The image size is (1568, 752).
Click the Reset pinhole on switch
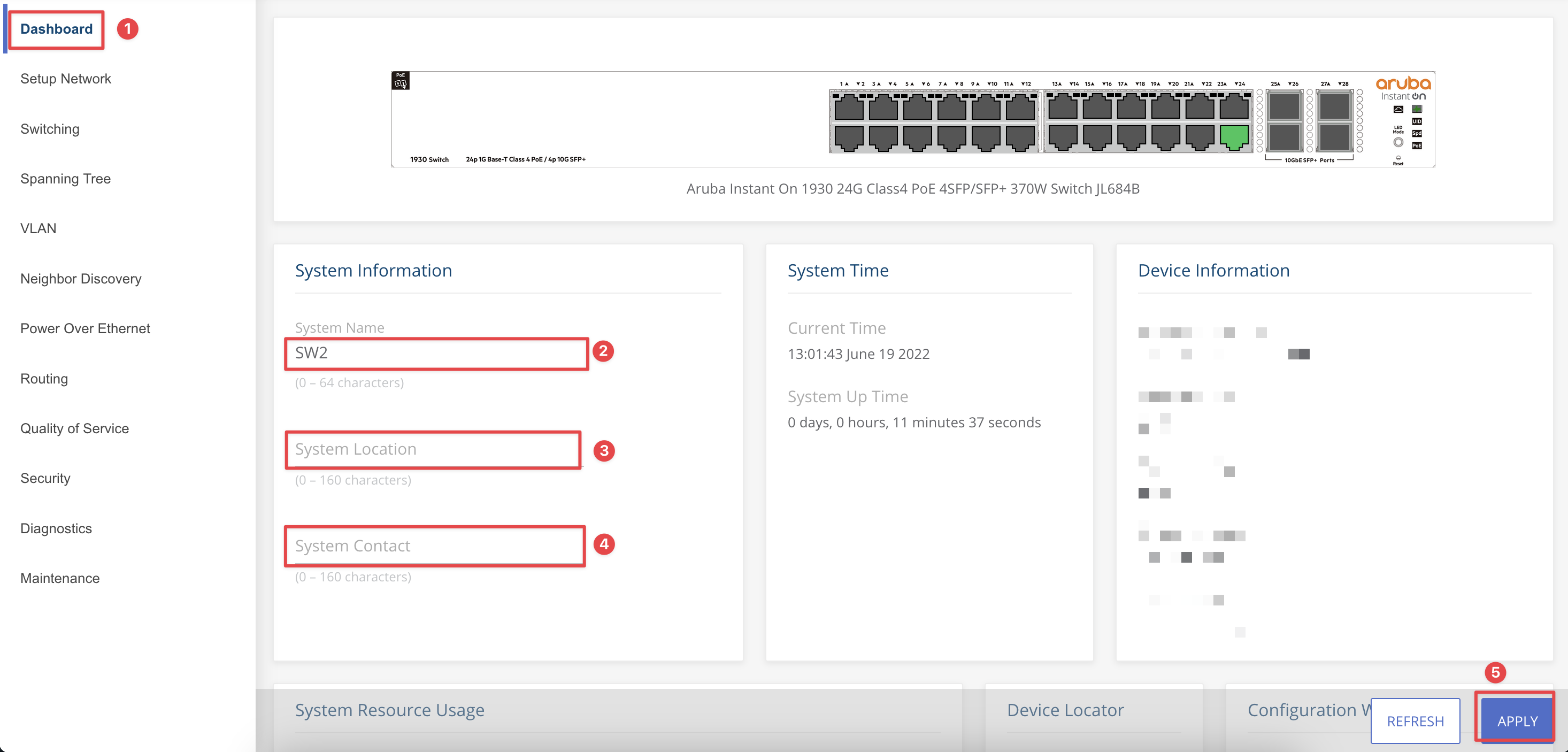pyautogui.click(x=1399, y=158)
